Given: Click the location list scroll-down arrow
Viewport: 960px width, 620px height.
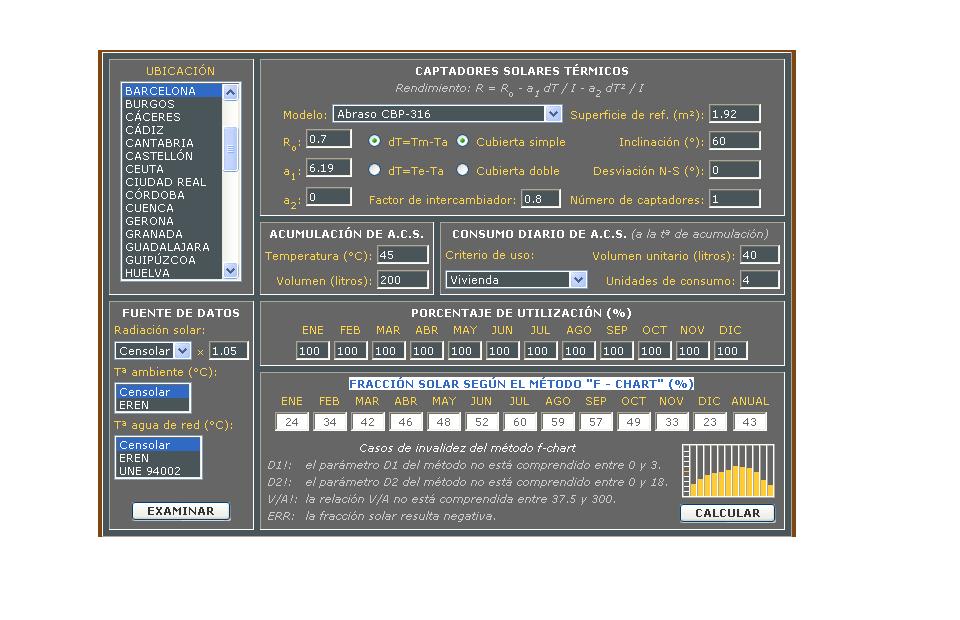Looking at the screenshot, I should 230,270.
